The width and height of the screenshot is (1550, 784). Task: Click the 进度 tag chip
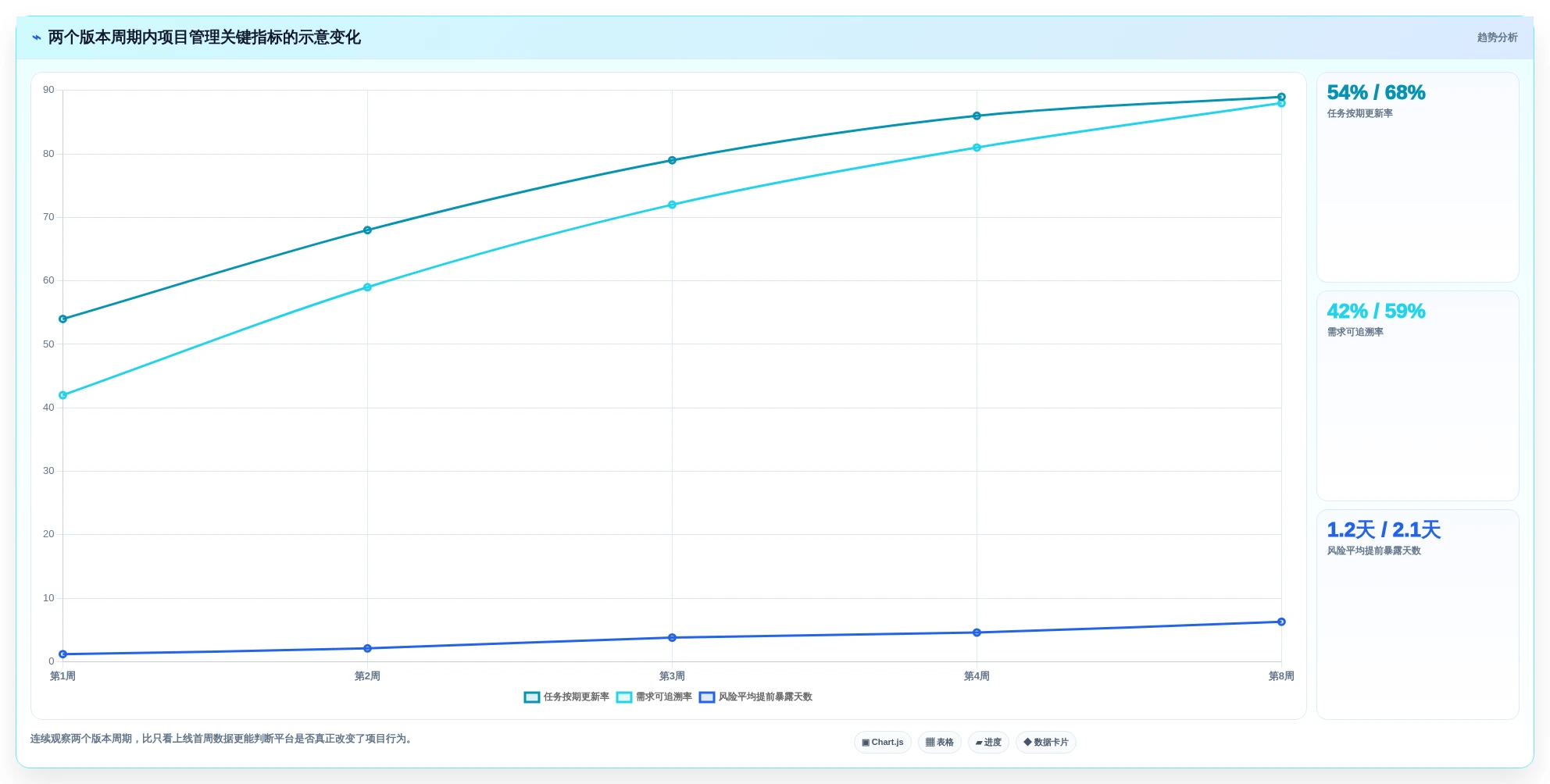coord(988,743)
